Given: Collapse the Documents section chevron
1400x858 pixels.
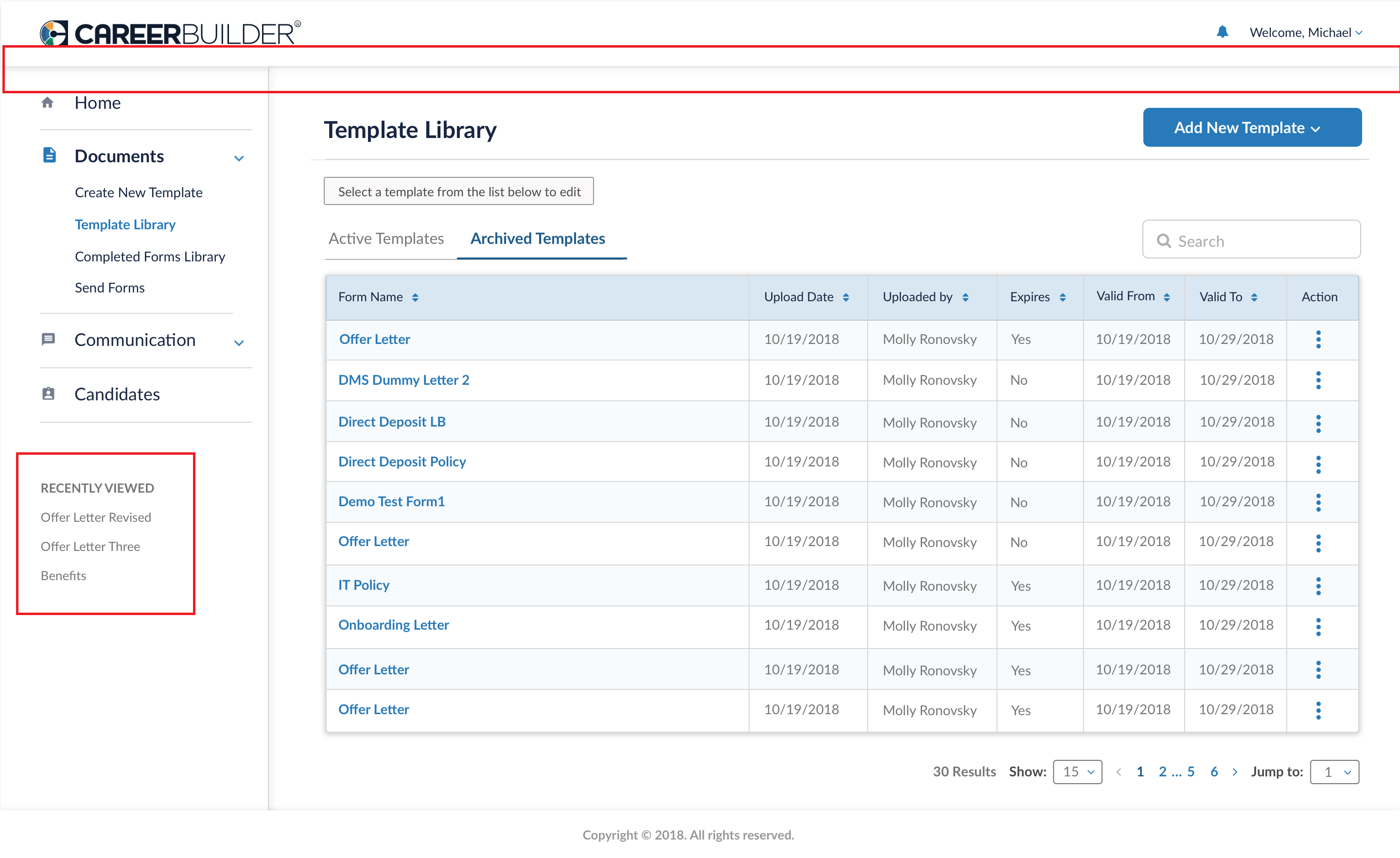Looking at the screenshot, I should (239, 158).
